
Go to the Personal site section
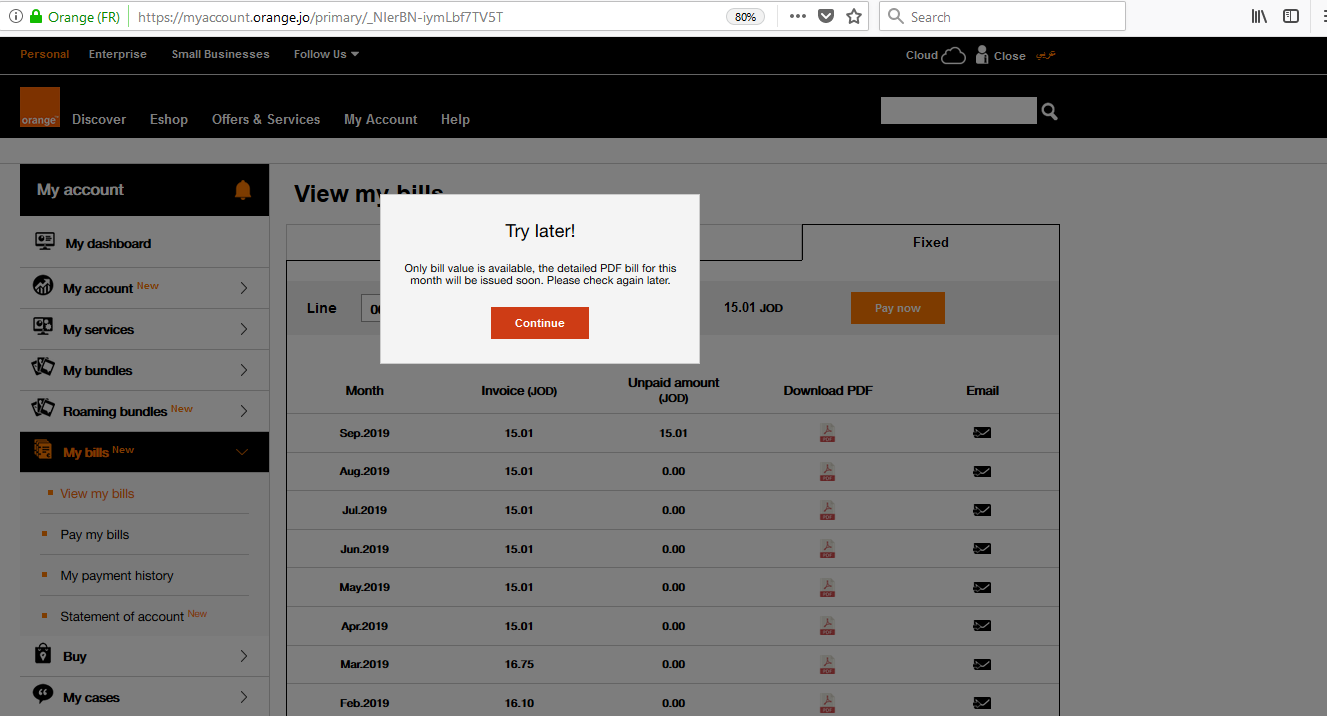click(x=45, y=54)
